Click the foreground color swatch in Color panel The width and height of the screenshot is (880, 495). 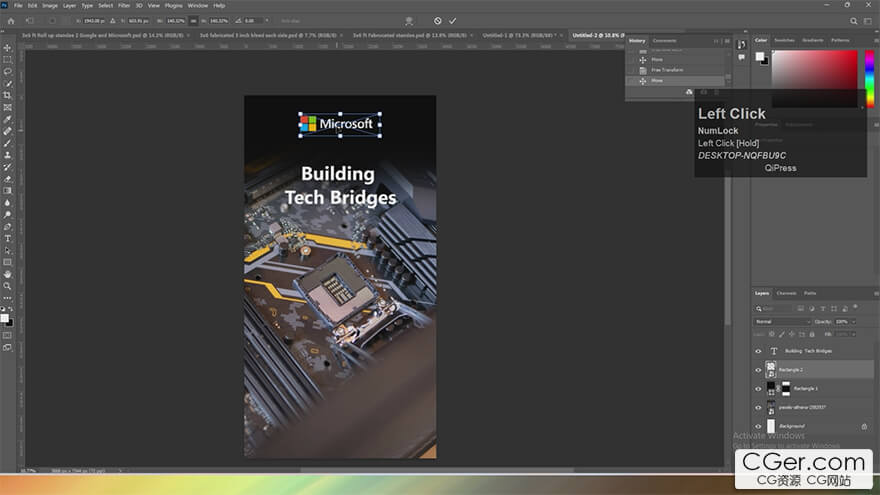pyautogui.click(x=759, y=57)
